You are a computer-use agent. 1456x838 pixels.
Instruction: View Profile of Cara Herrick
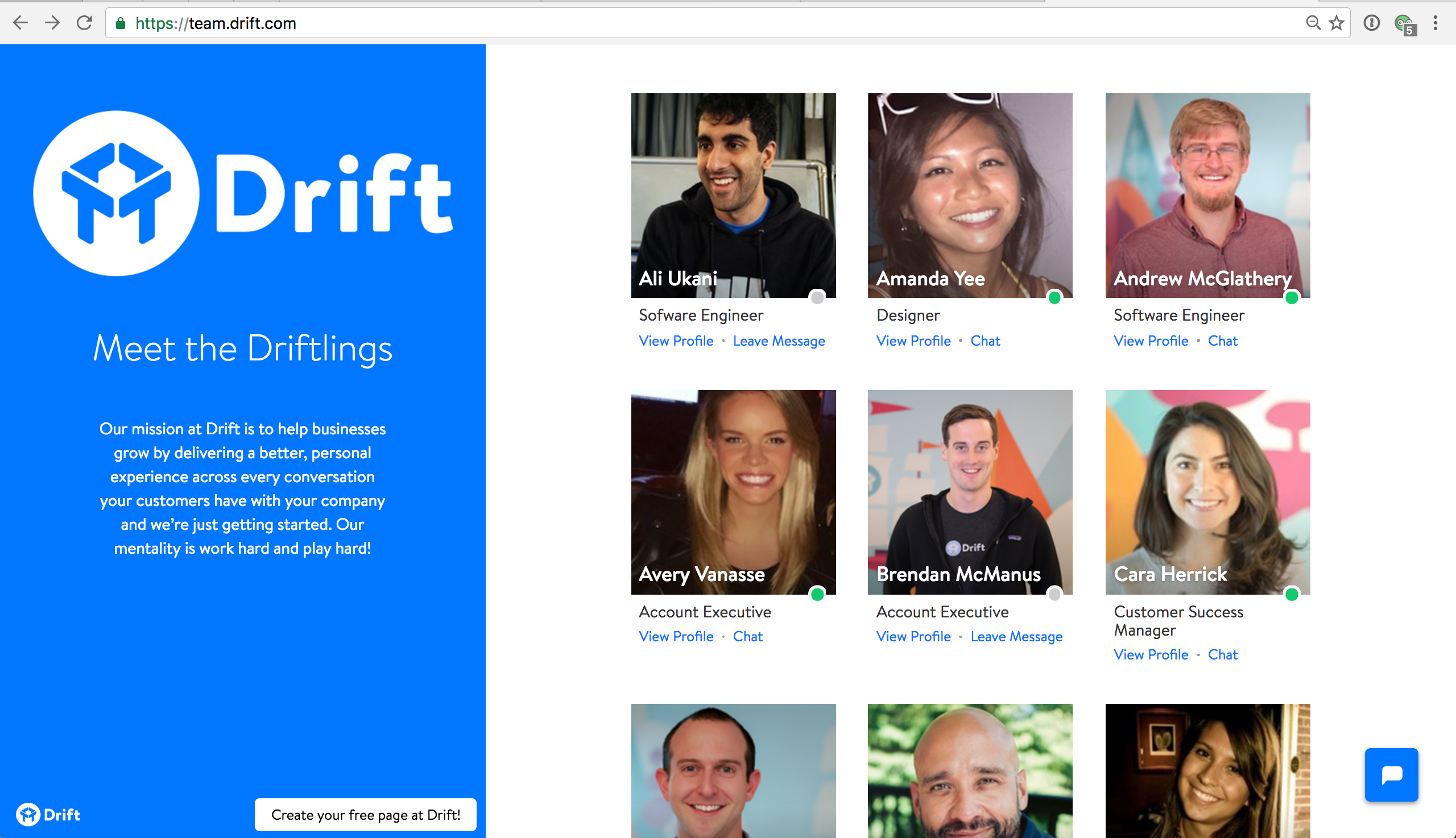1151,654
